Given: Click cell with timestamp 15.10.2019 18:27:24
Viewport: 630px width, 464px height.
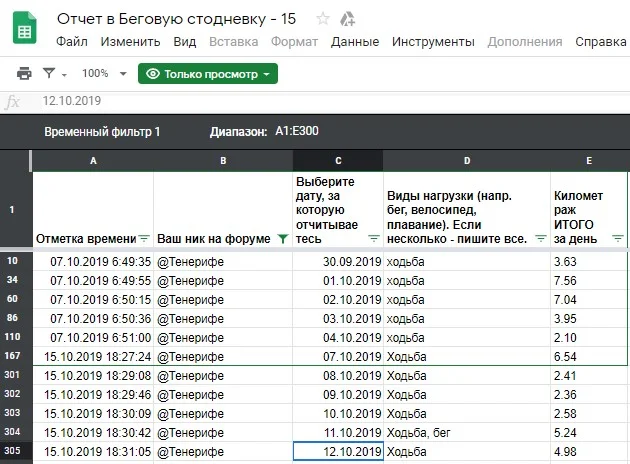Looking at the screenshot, I should [x=93, y=357].
